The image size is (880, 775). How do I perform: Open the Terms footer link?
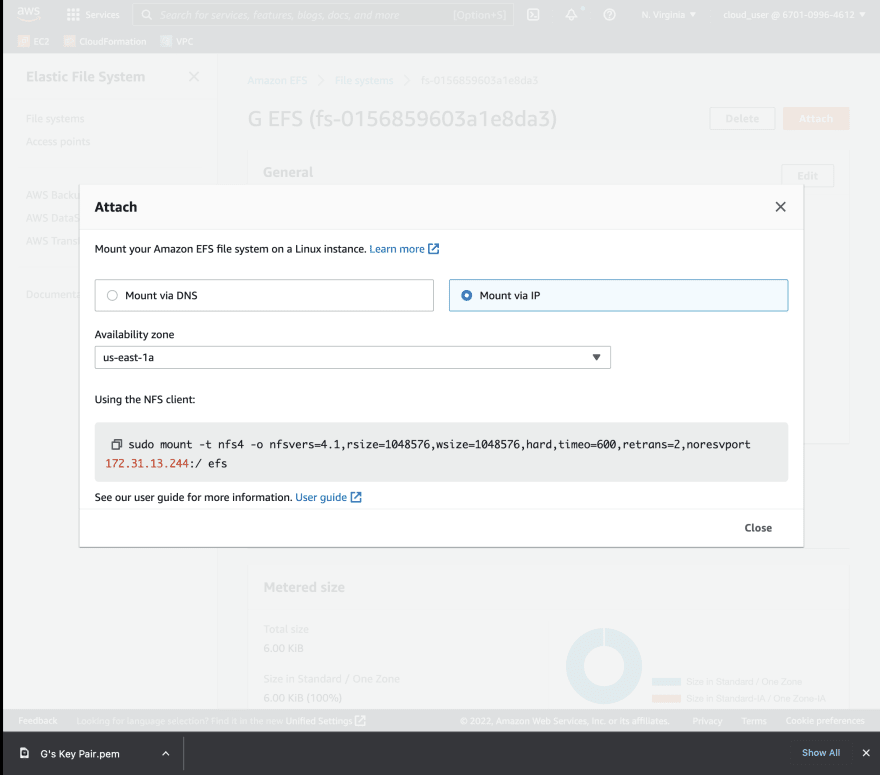coord(754,721)
